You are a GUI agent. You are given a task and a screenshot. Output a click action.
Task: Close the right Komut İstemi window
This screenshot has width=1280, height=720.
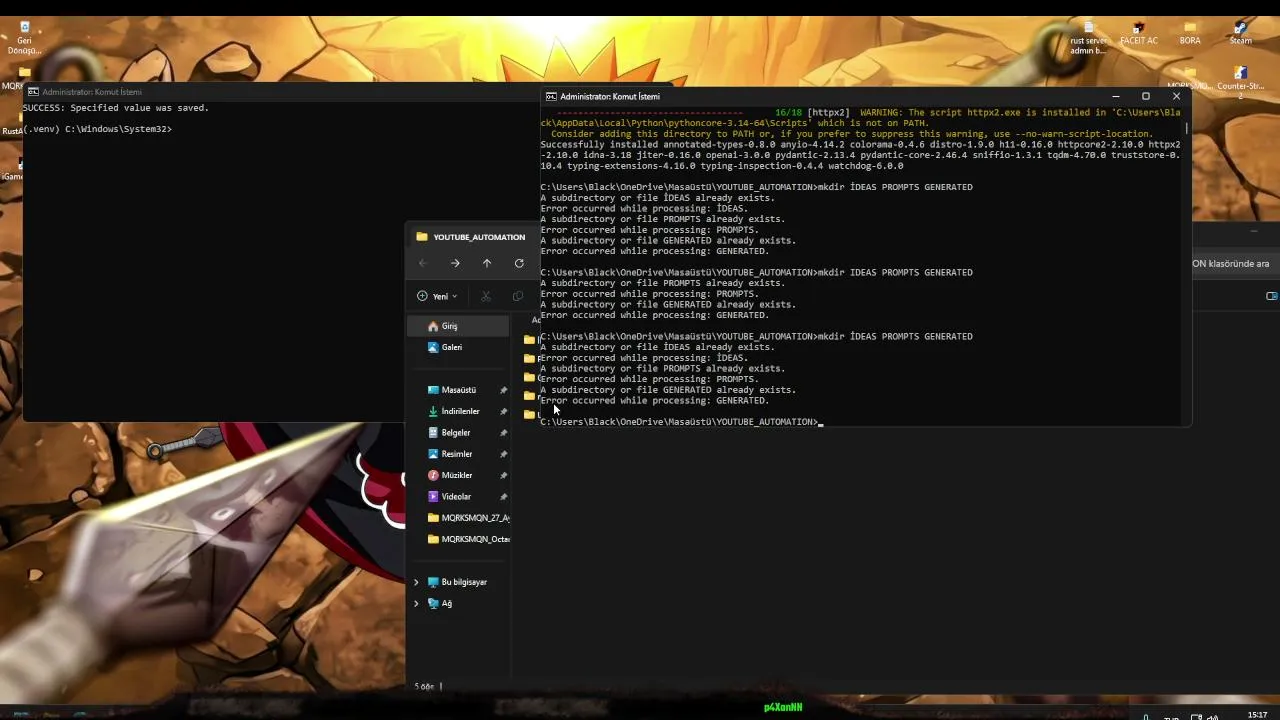(1176, 97)
